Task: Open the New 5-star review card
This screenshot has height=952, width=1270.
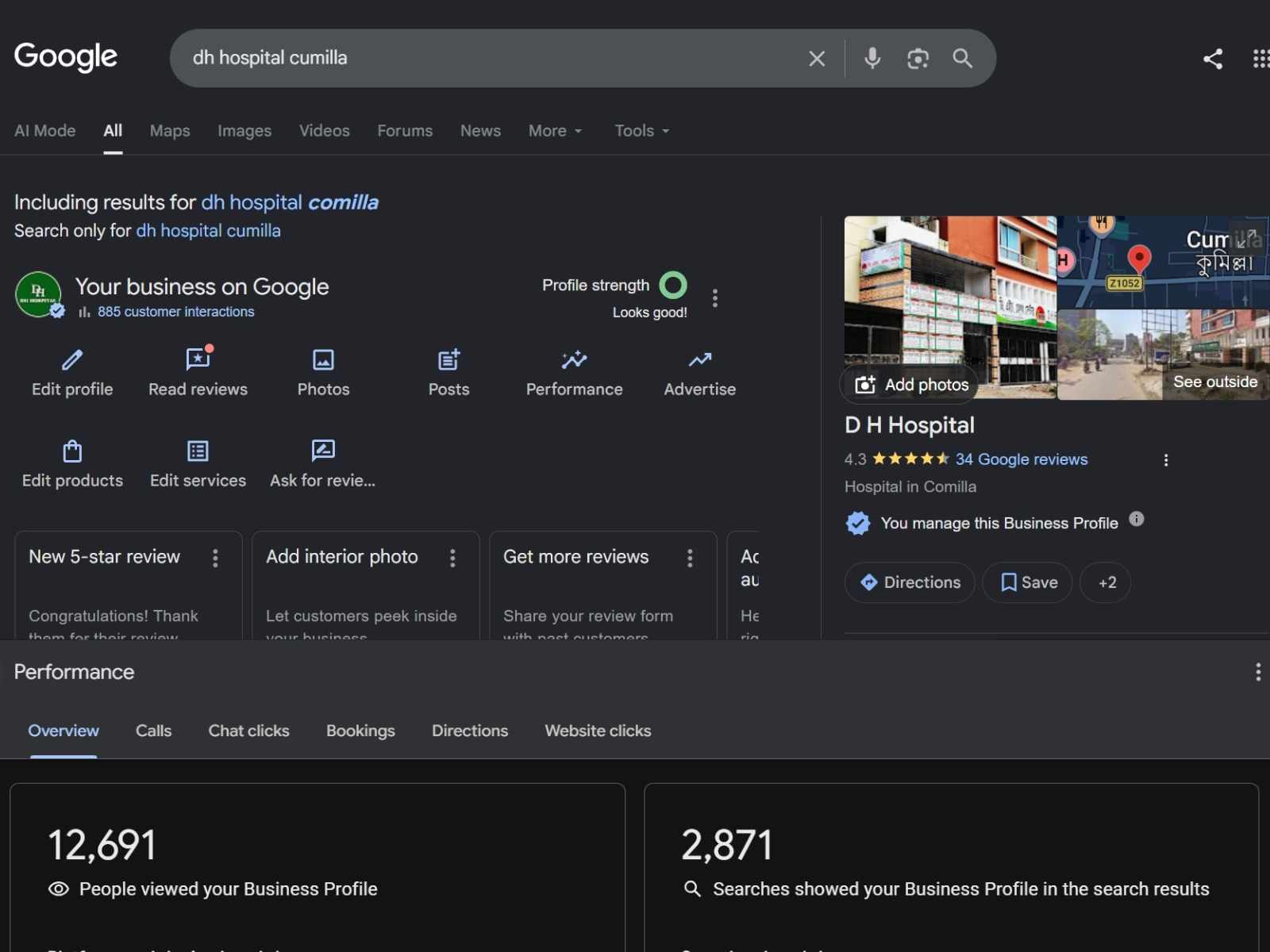Action: pos(129,586)
